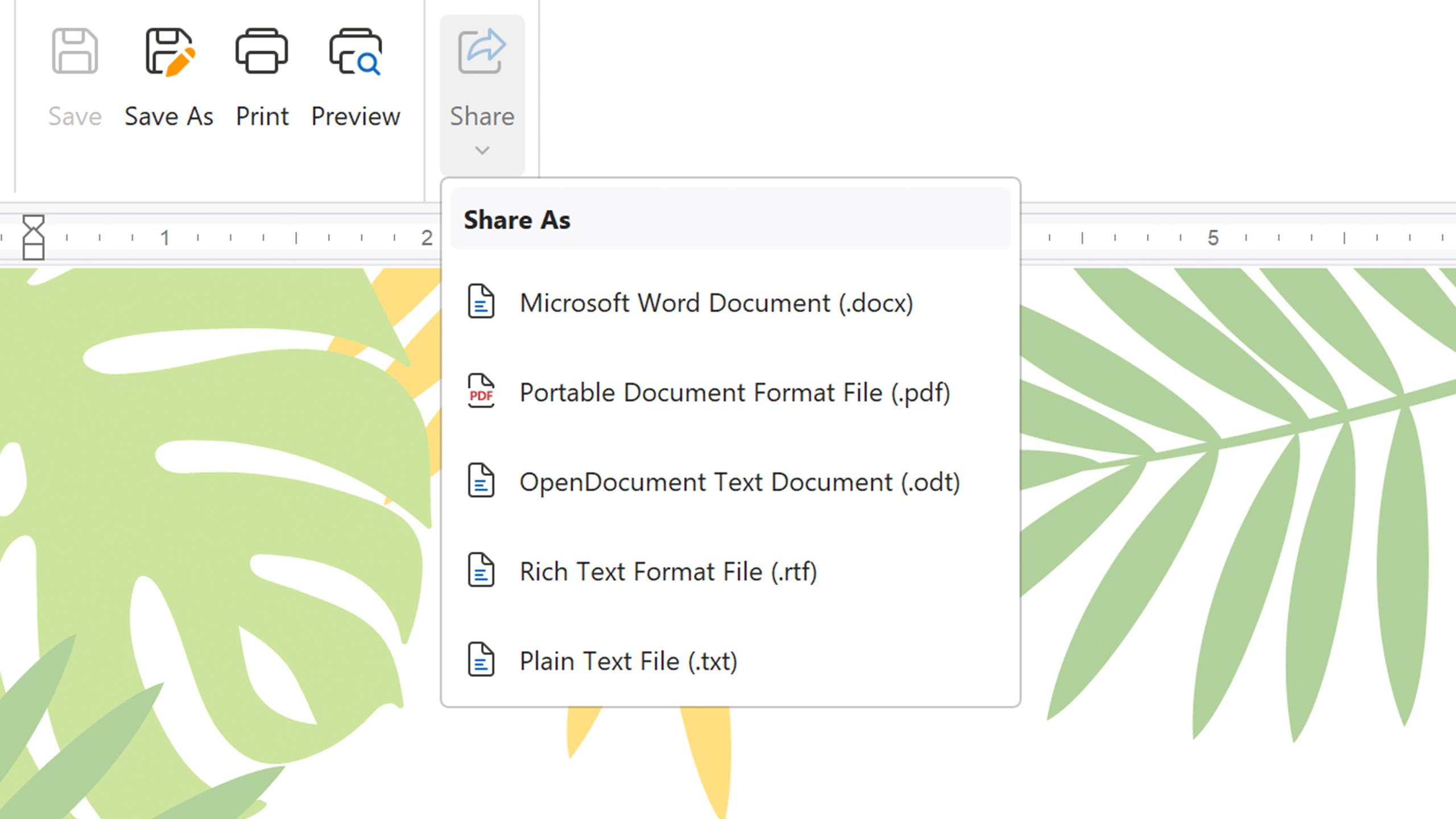Click the document icon beside the .txt entry
The width and height of the screenshot is (1456, 819).
(x=481, y=661)
